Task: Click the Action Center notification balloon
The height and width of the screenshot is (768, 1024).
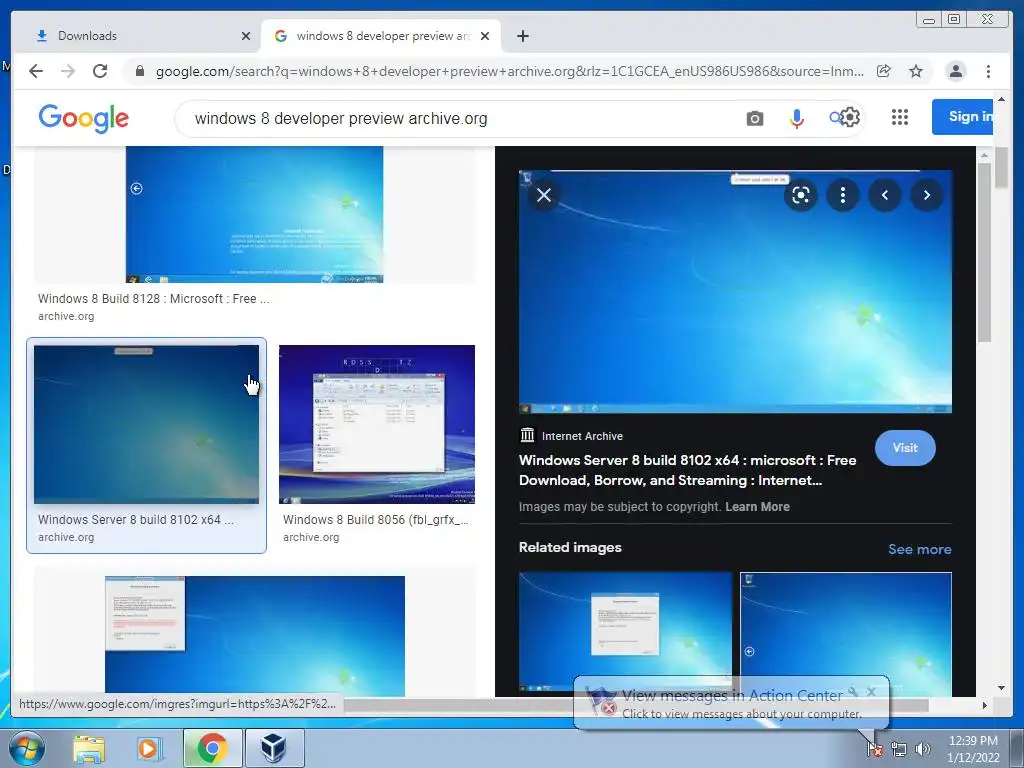Action: coord(731,703)
